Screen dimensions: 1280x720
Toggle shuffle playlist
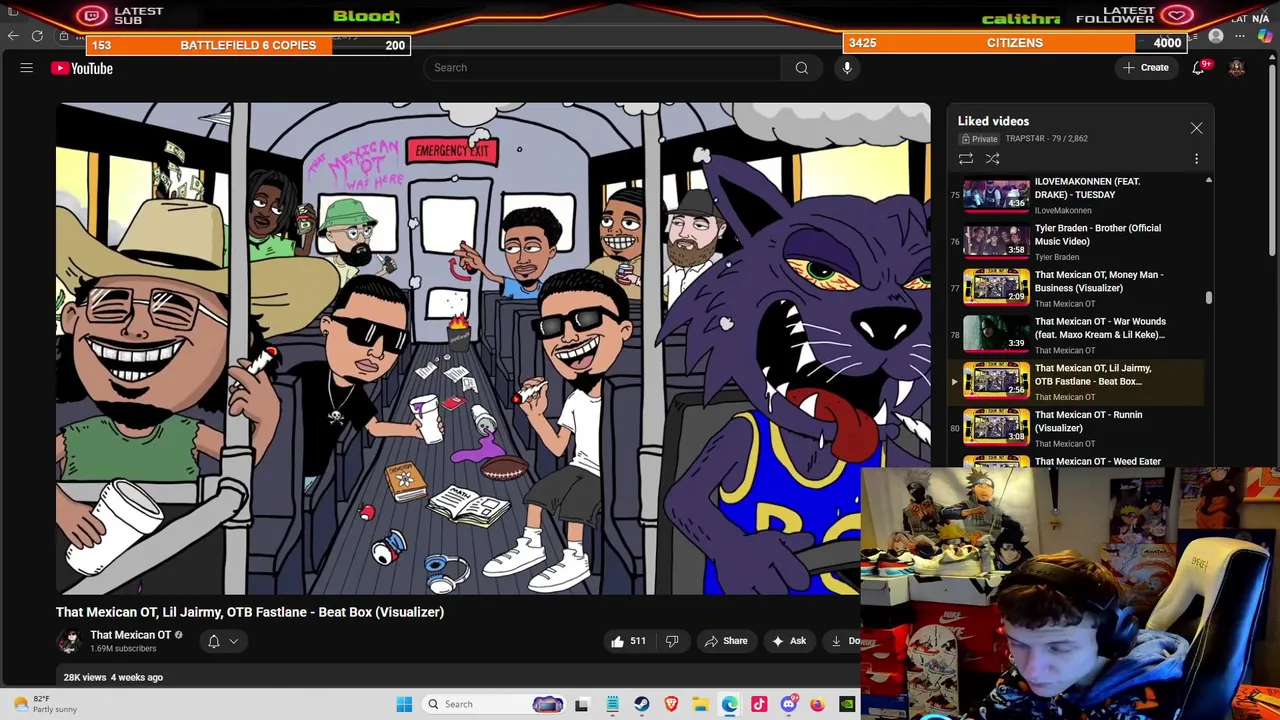992,159
